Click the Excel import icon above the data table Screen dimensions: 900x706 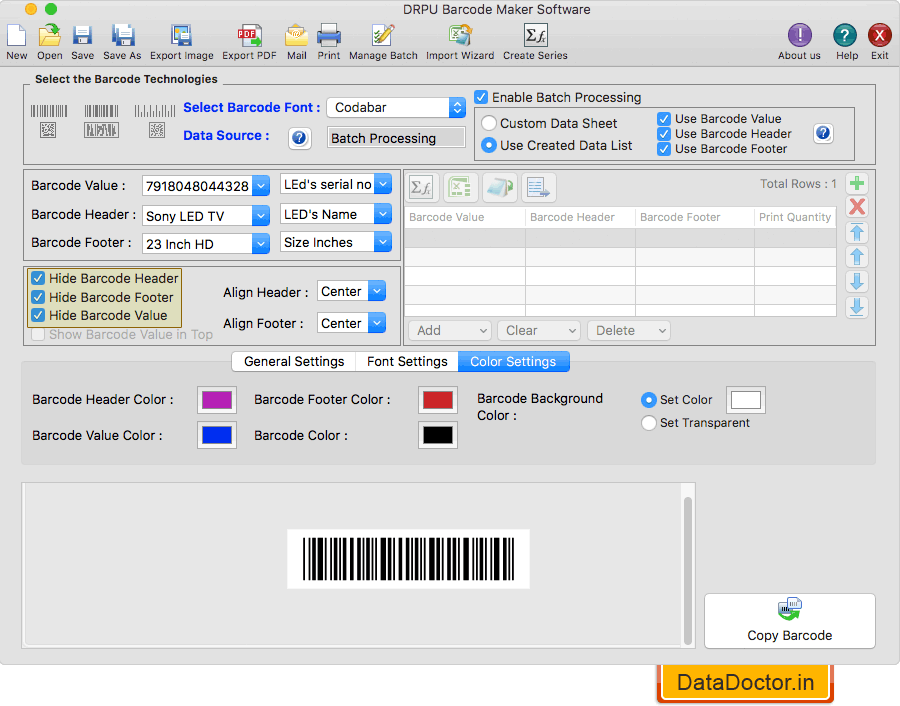461,188
